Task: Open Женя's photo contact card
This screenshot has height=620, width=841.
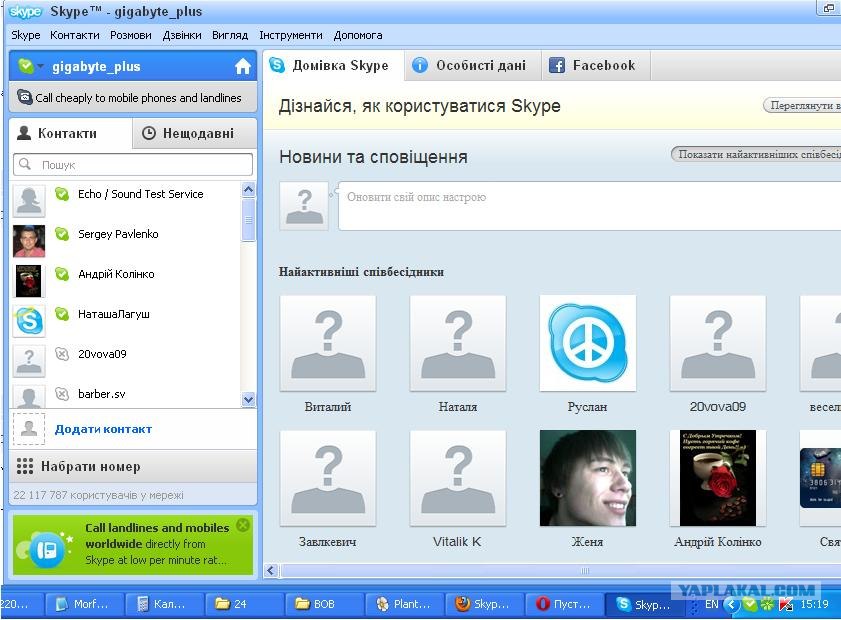Action: (x=588, y=478)
